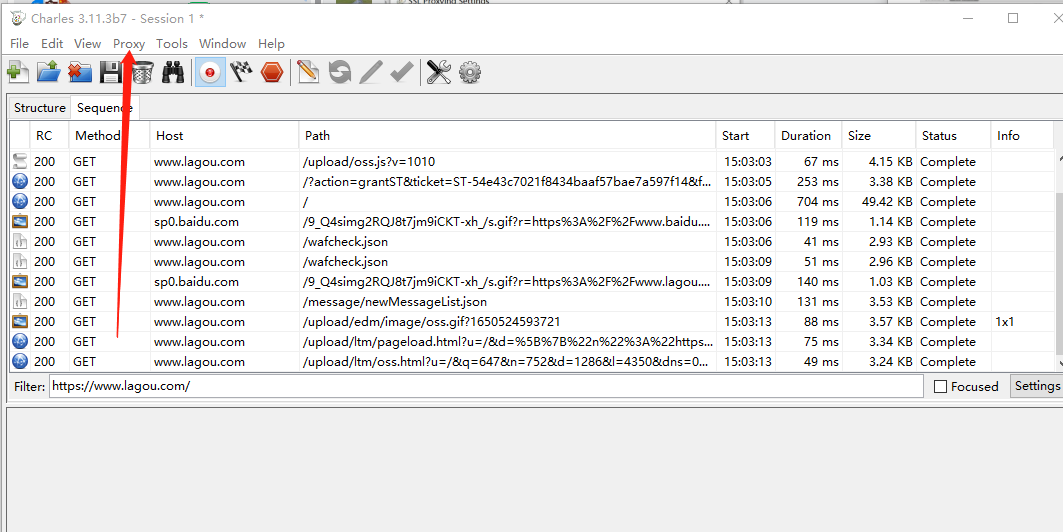Image resolution: width=1063 pixels, height=532 pixels.
Task: Open the Tools wrench icon
Action: (439, 72)
